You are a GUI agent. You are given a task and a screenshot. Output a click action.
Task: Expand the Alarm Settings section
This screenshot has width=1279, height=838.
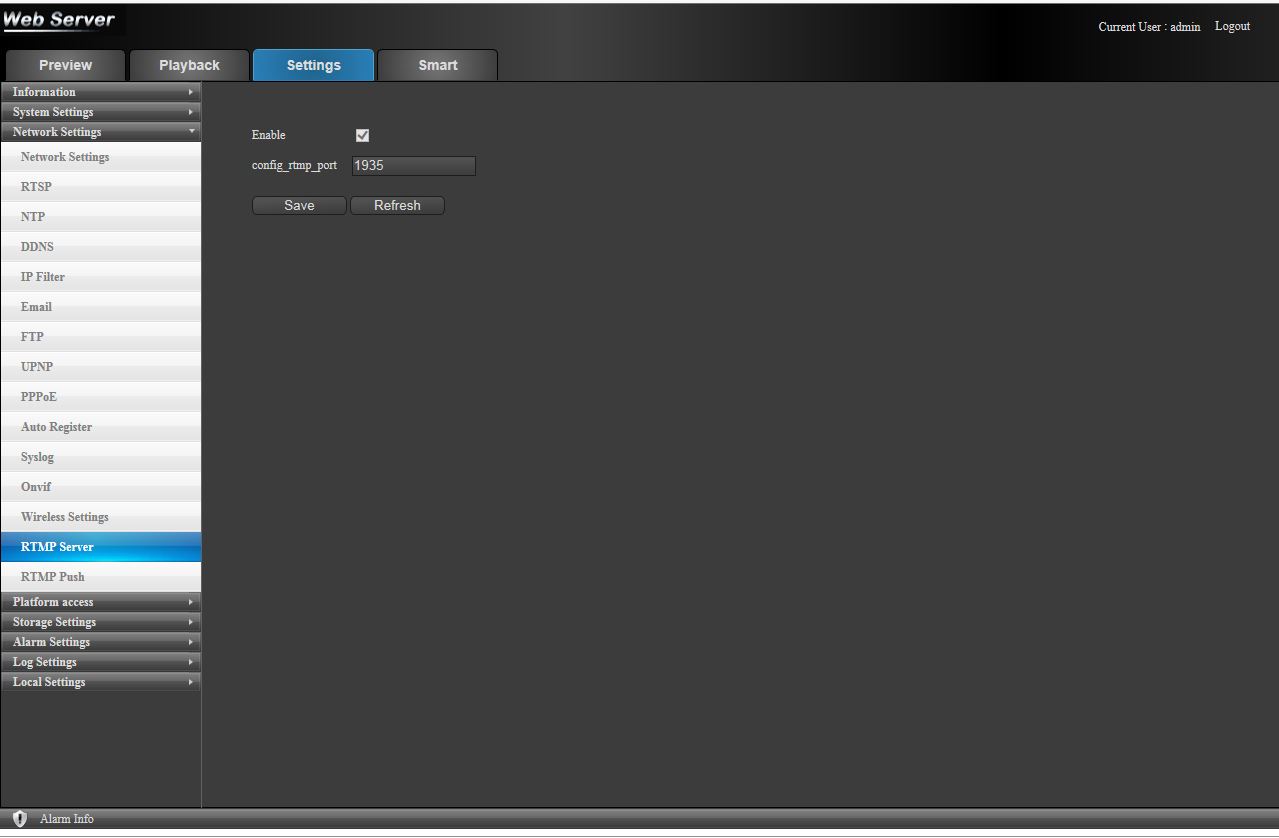coord(100,642)
